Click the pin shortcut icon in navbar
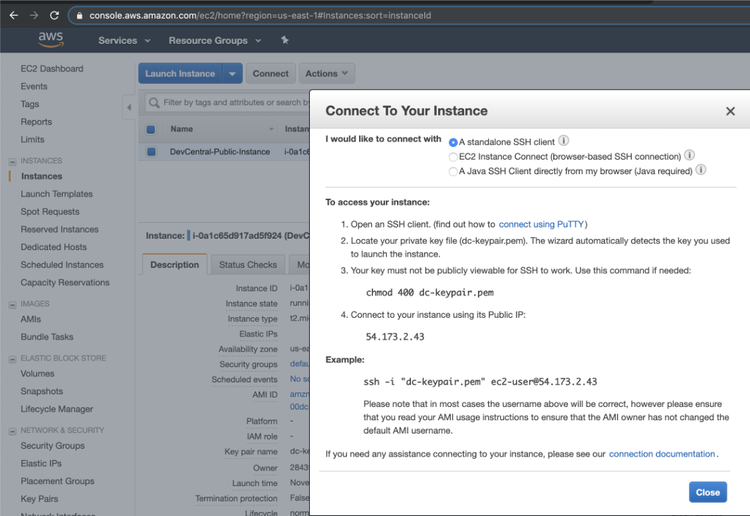The image size is (750, 516). 285,41
